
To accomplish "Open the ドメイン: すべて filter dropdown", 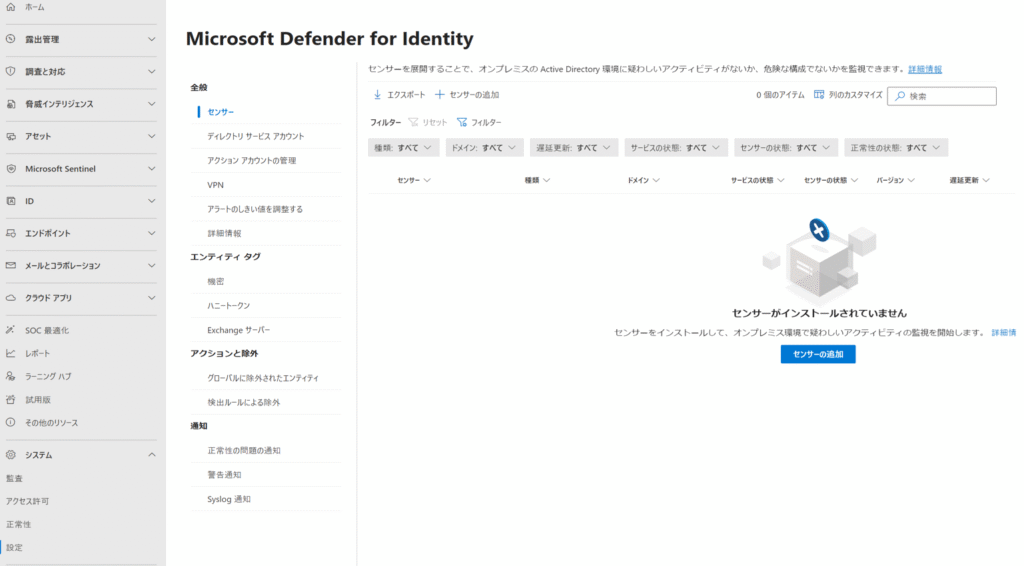I will pyautogui.click(x=484, y=148).
